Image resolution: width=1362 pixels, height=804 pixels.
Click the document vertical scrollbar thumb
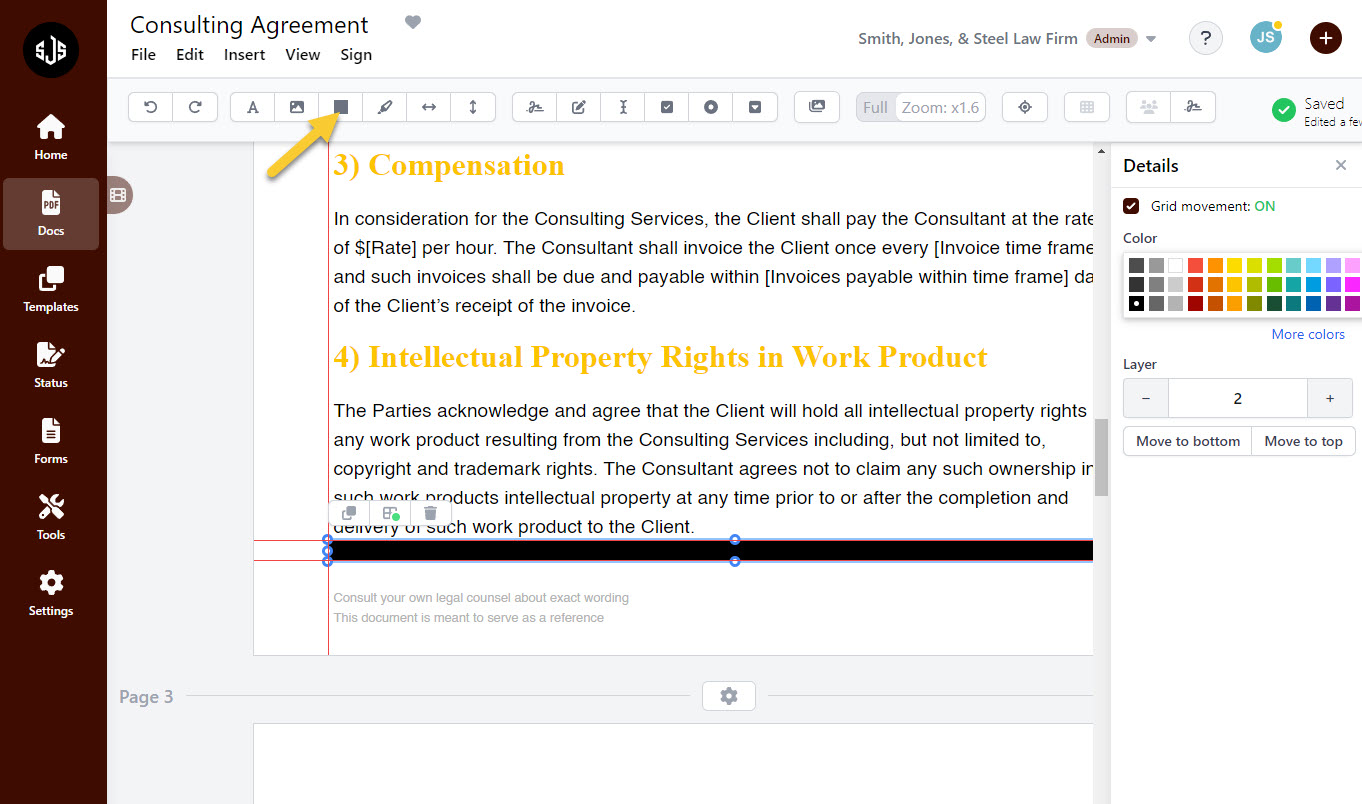1101,457
